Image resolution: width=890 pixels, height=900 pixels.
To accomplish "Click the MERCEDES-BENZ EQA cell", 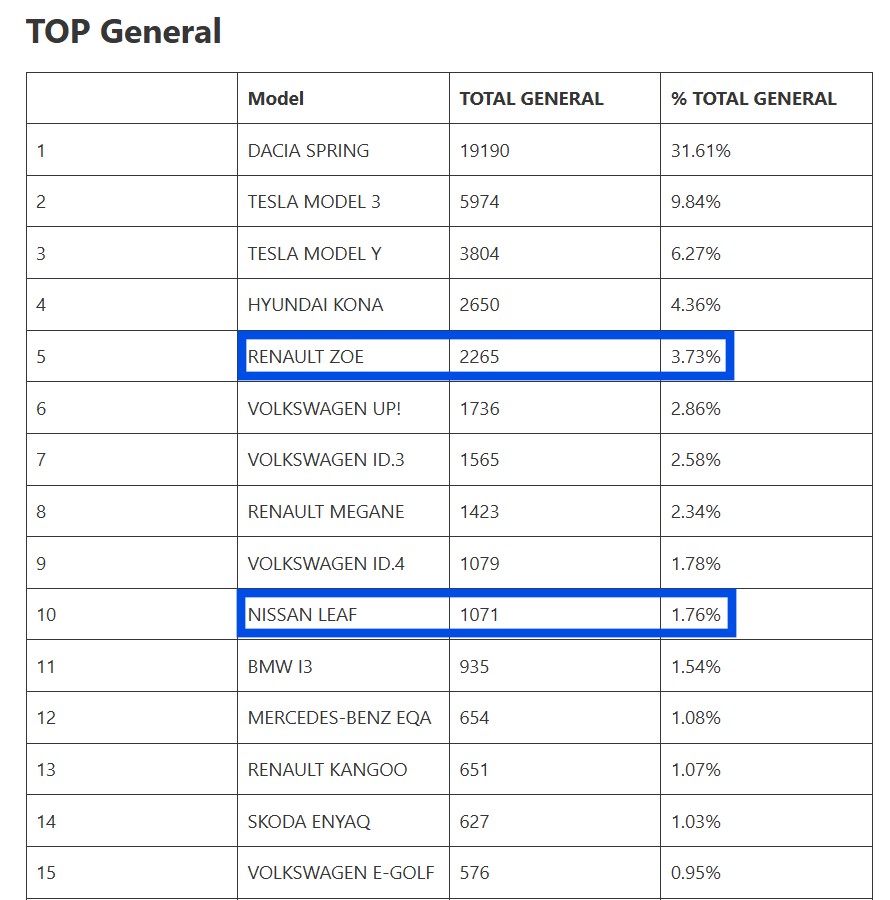I will 340,718.
